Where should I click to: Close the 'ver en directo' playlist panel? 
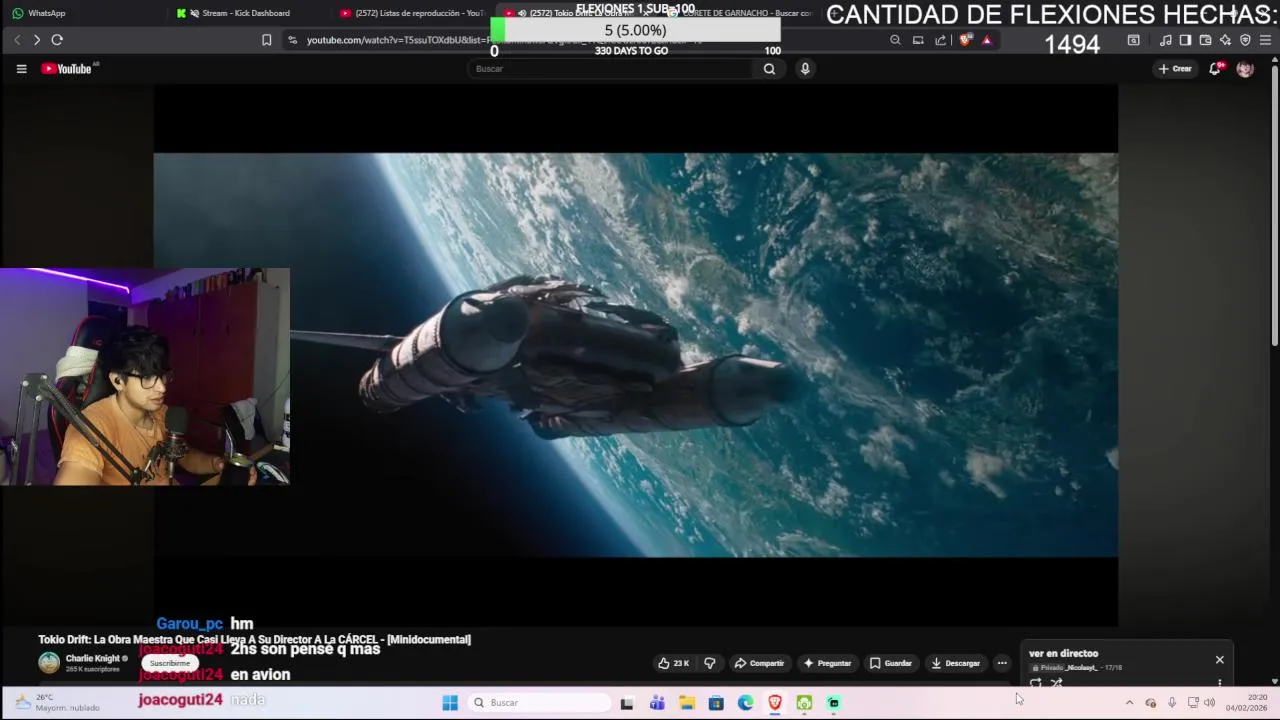click(x=1220, y=660)
